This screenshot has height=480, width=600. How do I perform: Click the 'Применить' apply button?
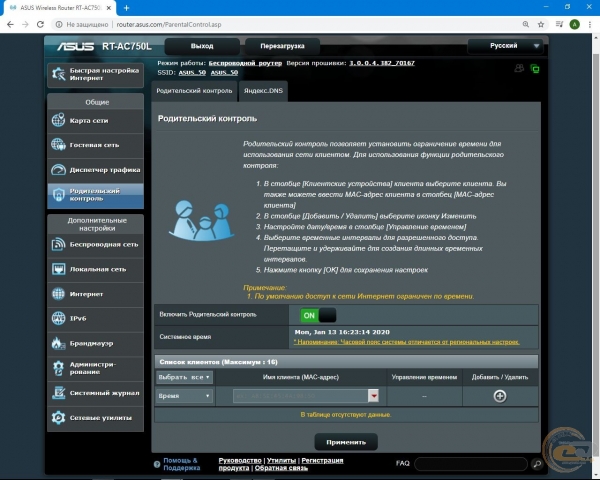[346, 442]
